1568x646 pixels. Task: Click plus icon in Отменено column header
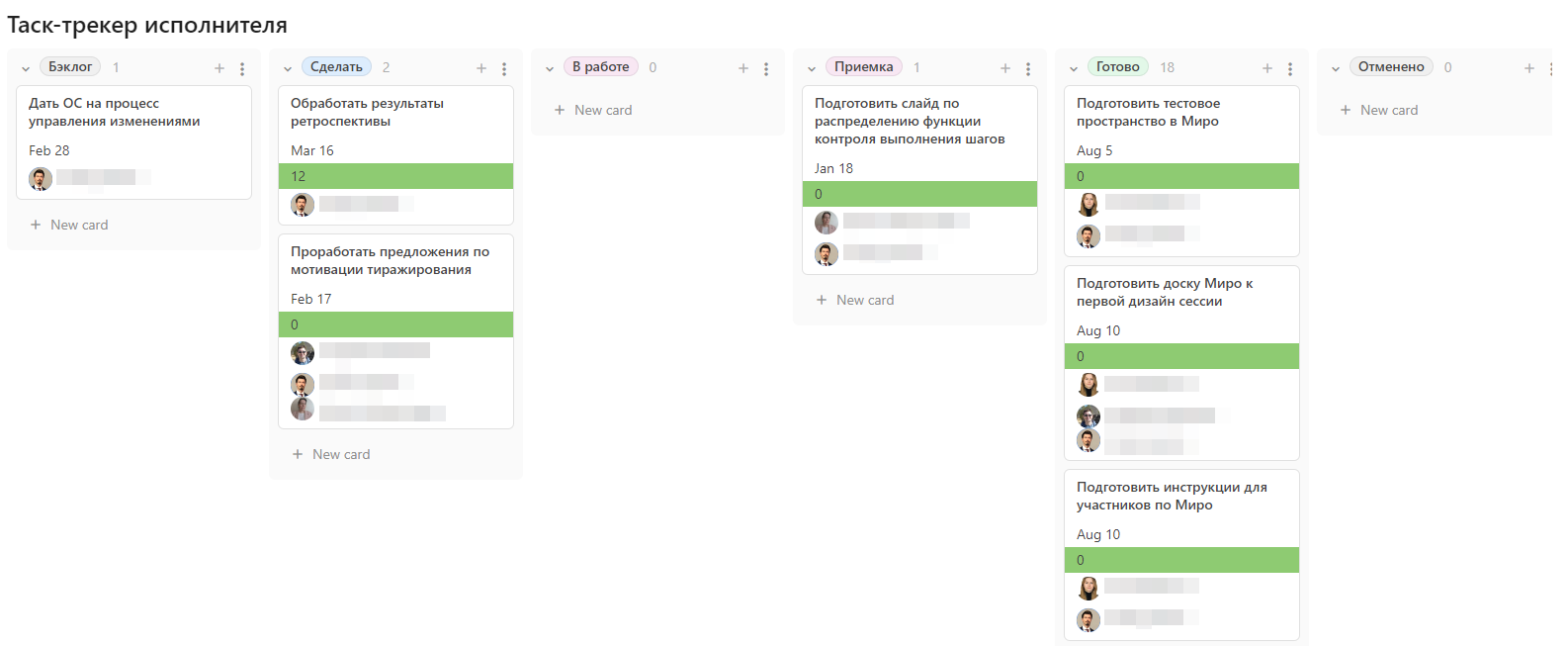1529,68
